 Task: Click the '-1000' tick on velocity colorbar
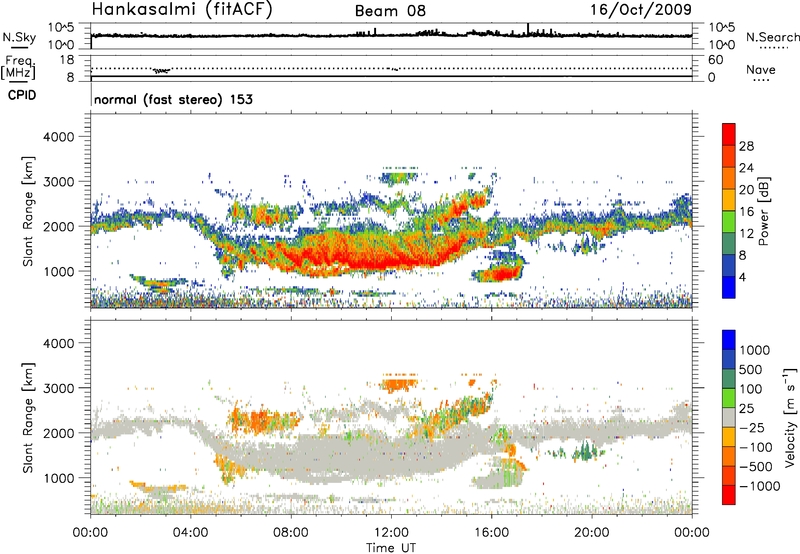pyautogui.click(x=760, y=486)
